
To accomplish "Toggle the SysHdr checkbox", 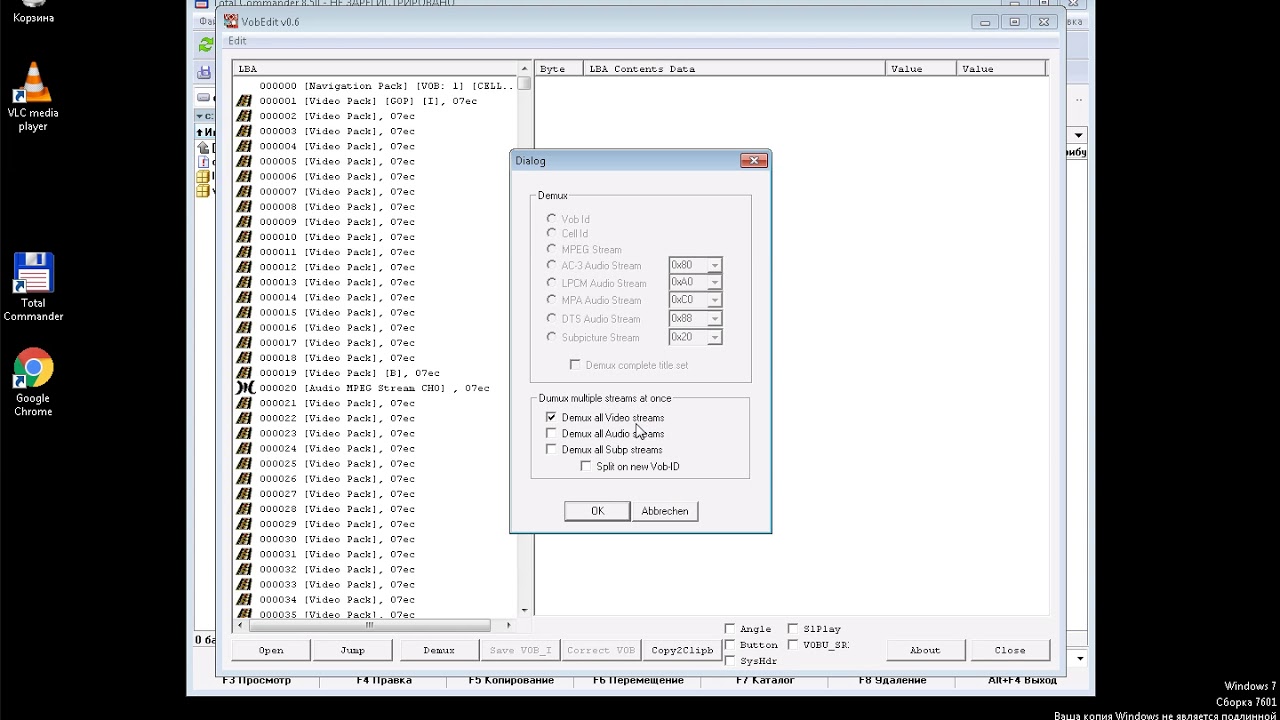I will tap(730, 660).
